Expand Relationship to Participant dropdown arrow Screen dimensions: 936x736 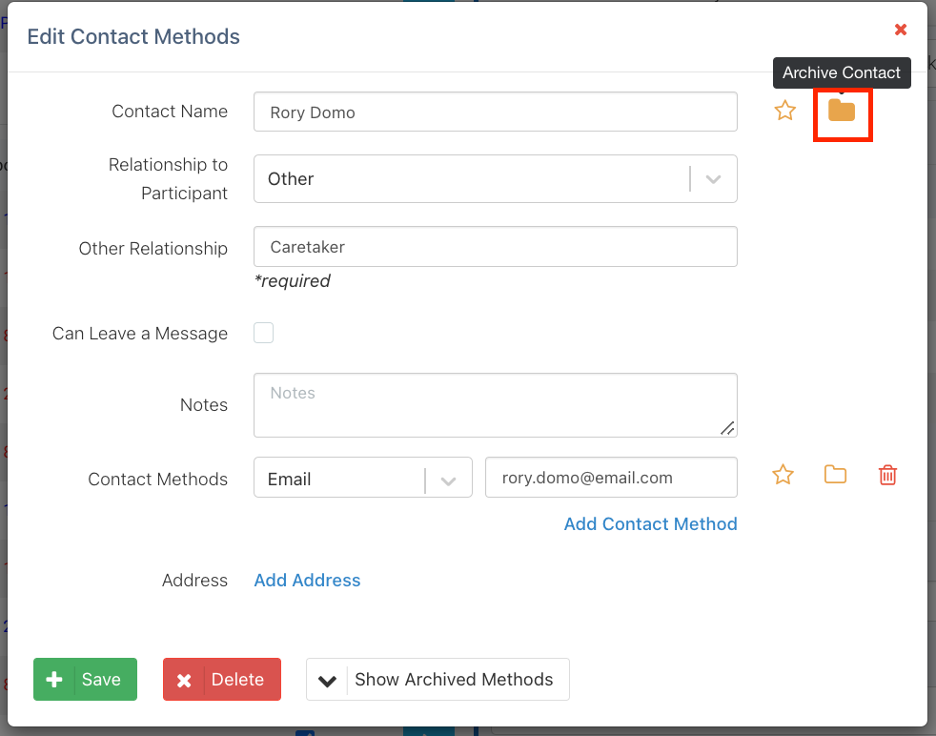[713, 179]
